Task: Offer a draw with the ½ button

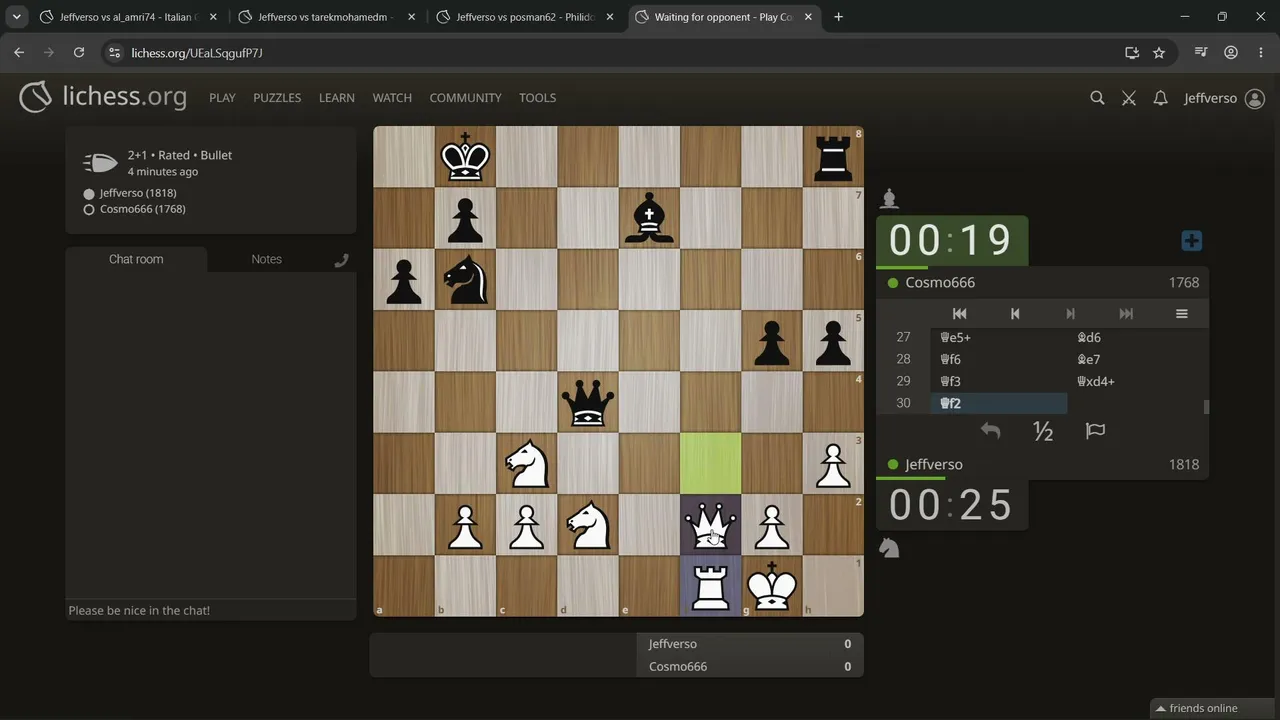Action: click(1043, 431)
